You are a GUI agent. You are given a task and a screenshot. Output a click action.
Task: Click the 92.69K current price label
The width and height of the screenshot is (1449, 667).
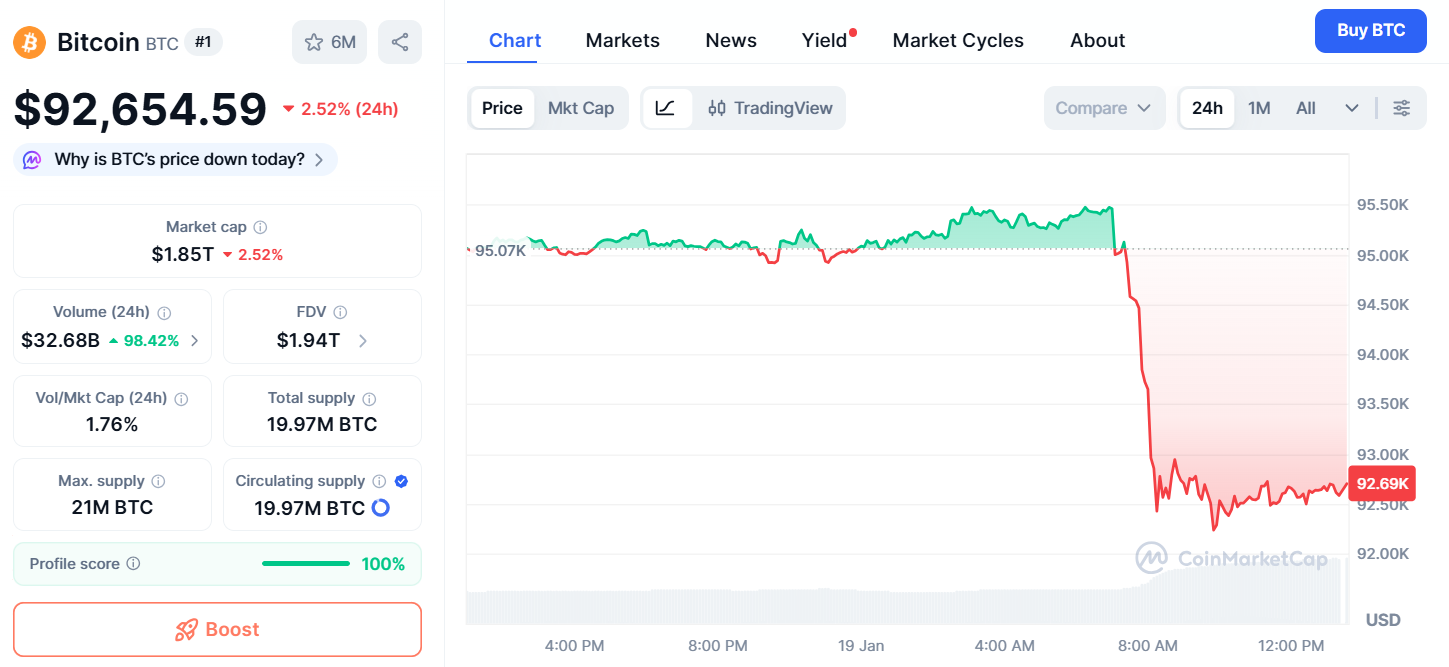tap(1381, 485)
